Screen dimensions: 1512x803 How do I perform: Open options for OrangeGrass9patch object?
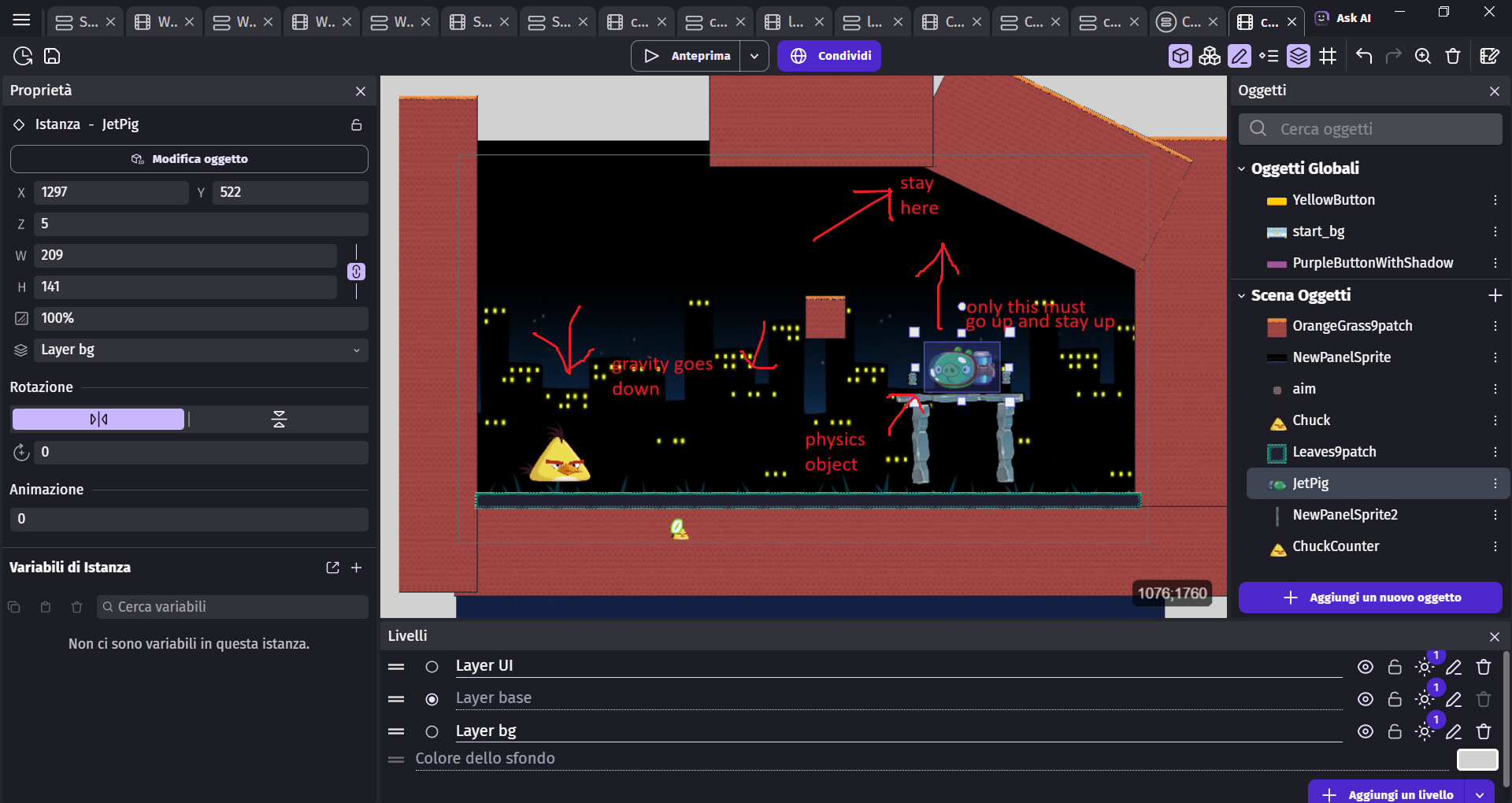point(1495,326)
